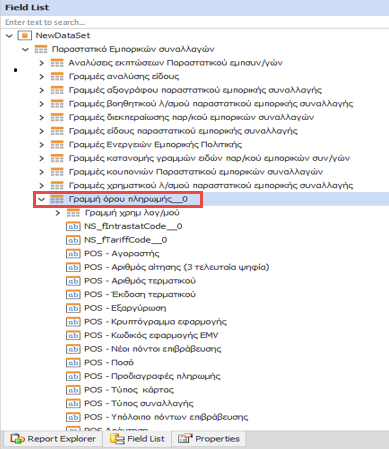Click ab field icon of POS - Αριθμός τερματικού
The image size is (389, 449).
click(73, 281)
